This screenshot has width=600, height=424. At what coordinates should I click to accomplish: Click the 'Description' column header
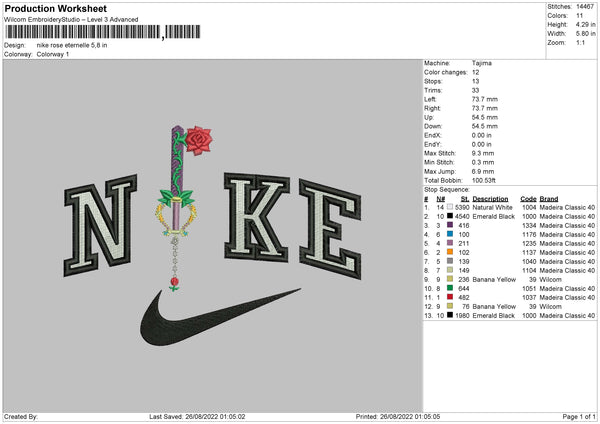click(490, 199)
